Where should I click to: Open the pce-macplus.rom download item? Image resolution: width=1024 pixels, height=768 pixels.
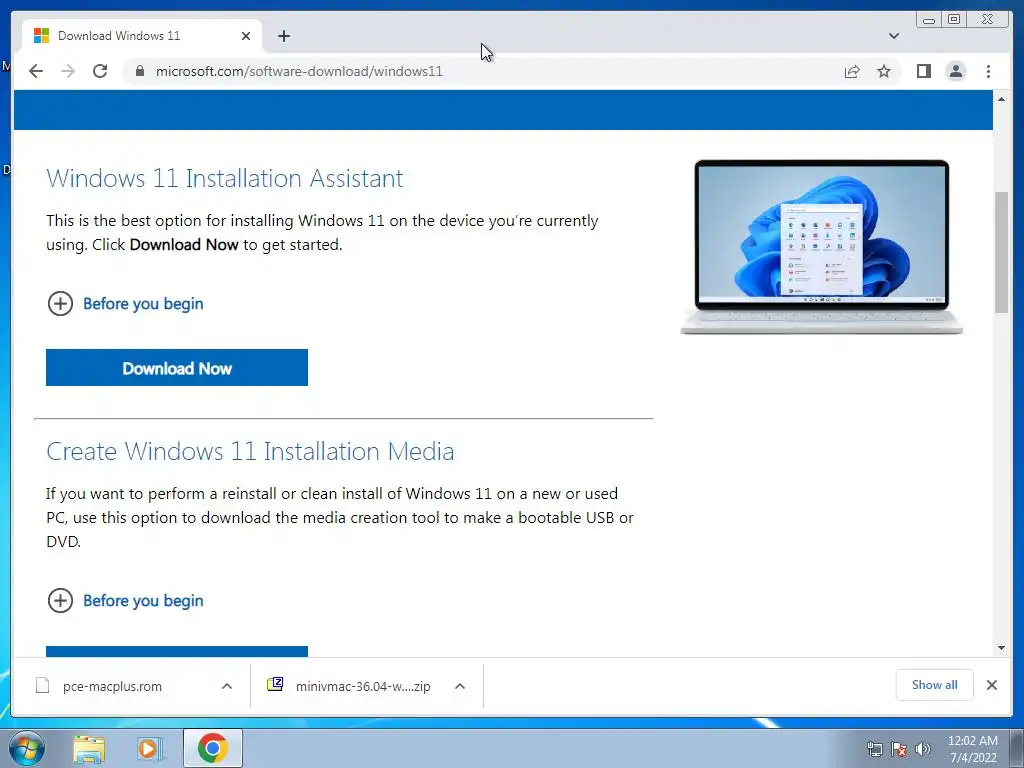click(x=112, y=686)
